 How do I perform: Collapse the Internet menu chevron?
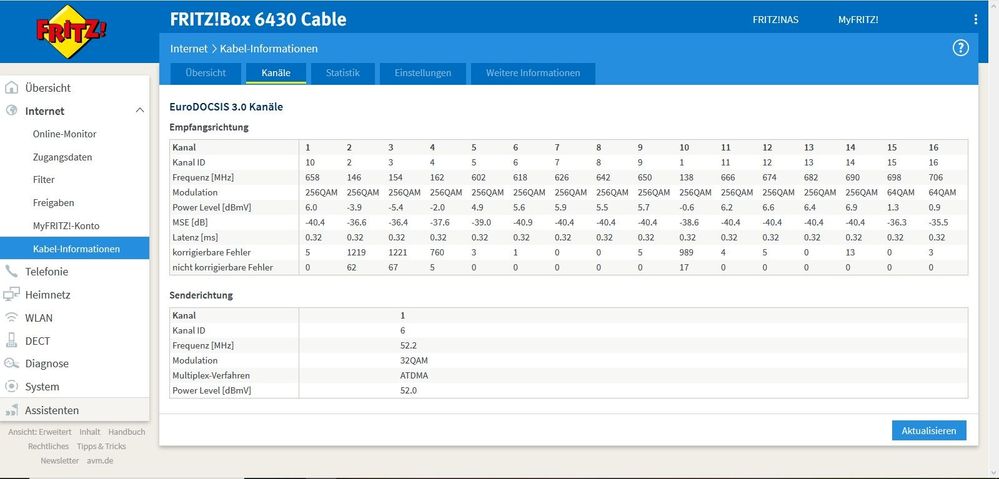[x=140, y=111]
